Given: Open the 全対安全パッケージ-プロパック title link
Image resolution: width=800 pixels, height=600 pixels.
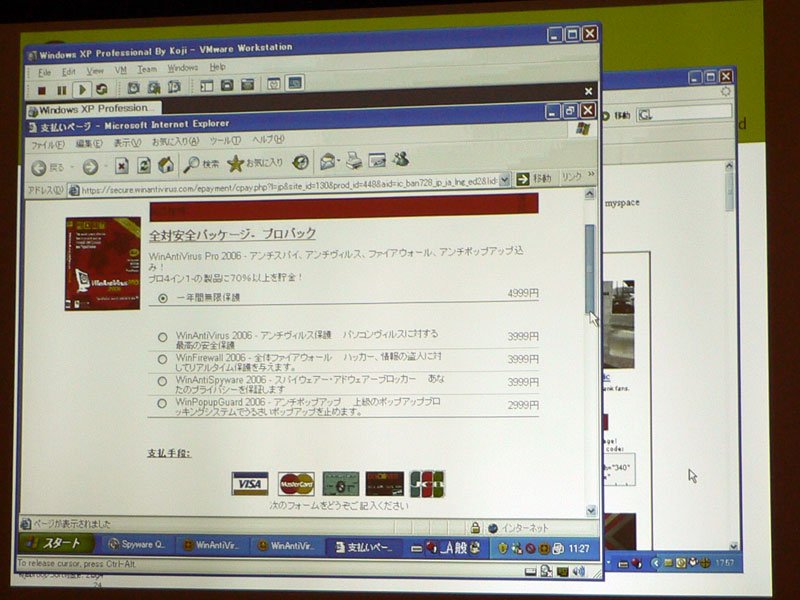Looking at the screenshot, I should (233, 235).
